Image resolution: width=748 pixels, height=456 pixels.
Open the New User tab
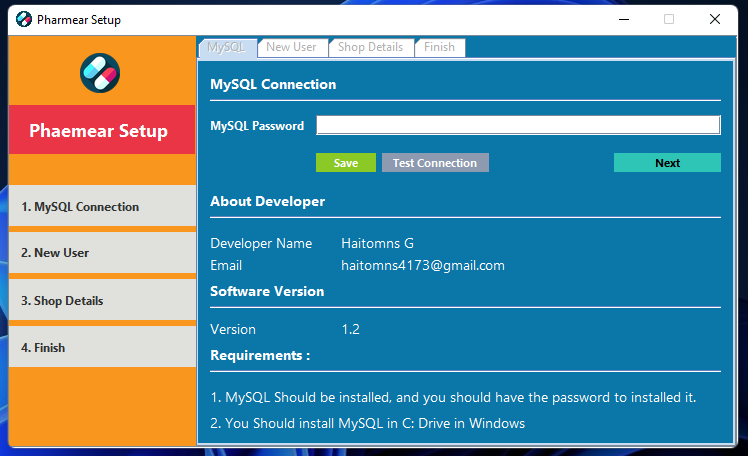click(292, 48)
